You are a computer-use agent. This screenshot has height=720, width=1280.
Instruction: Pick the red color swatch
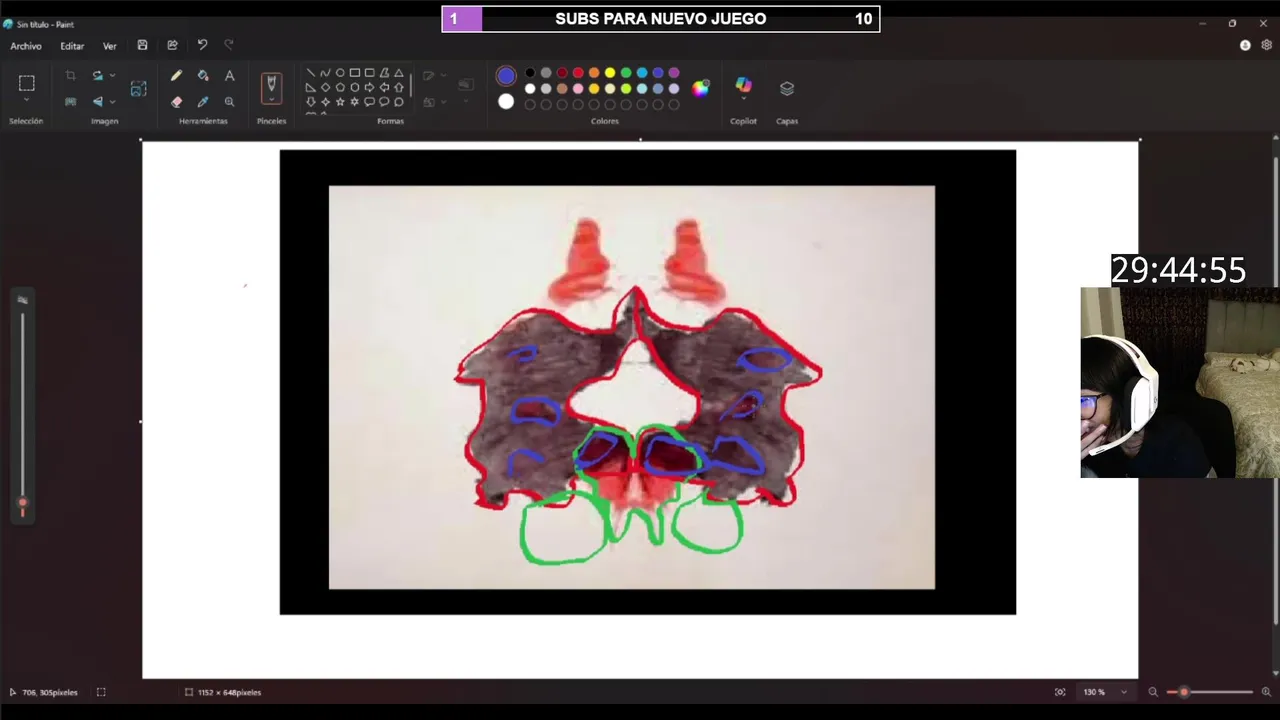[578, 73]
